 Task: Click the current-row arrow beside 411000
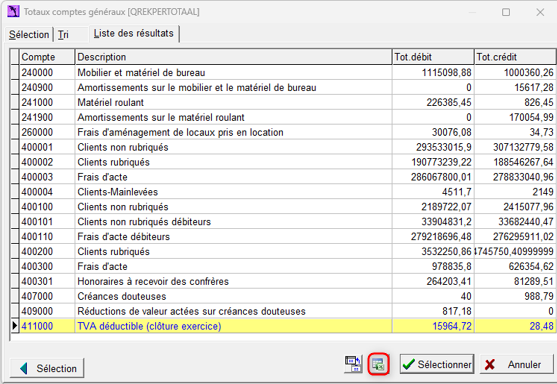(x=14, y=326)
